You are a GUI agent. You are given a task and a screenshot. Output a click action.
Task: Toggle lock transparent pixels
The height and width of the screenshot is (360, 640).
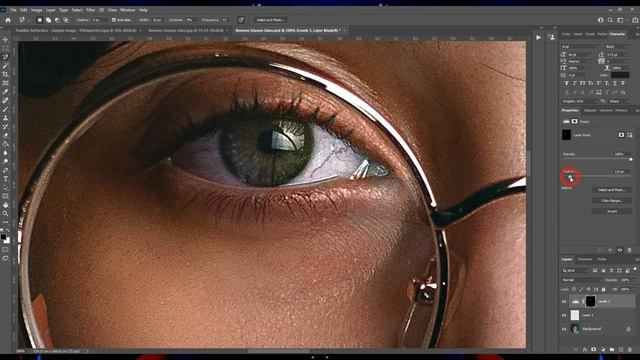click(x=574, y=289)
